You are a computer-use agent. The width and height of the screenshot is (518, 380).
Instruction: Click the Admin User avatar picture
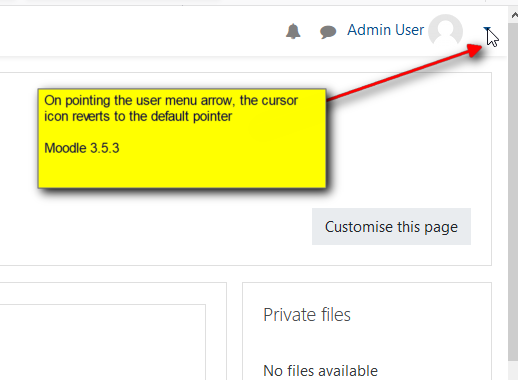[445, 31]
